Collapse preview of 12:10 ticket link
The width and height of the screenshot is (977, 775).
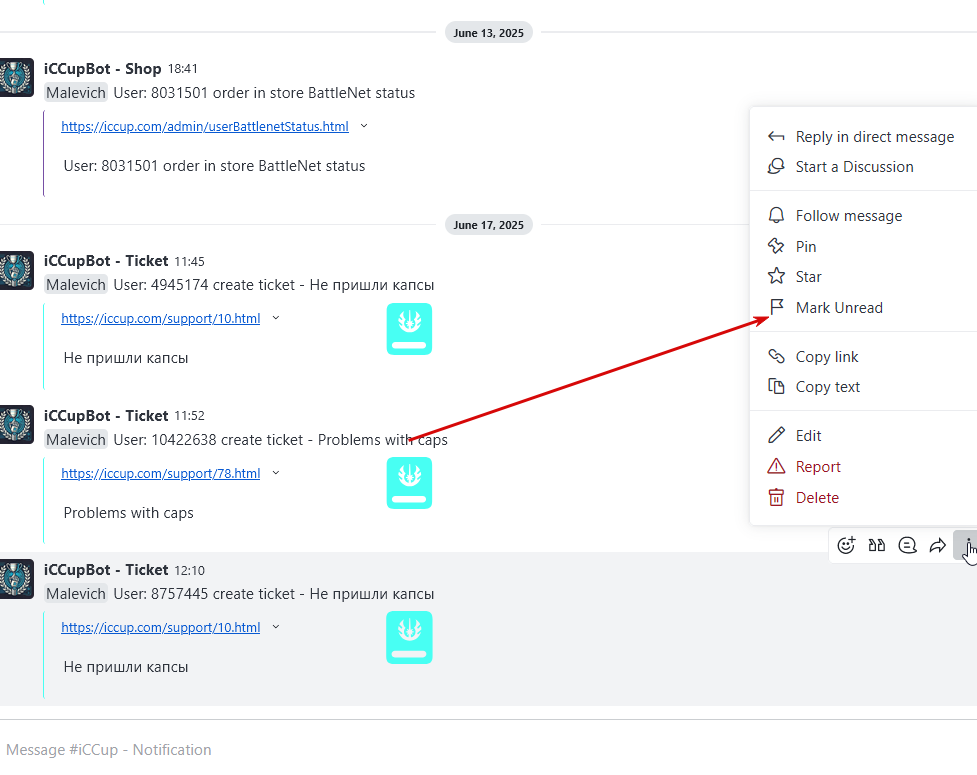click(x=275, y=627)
